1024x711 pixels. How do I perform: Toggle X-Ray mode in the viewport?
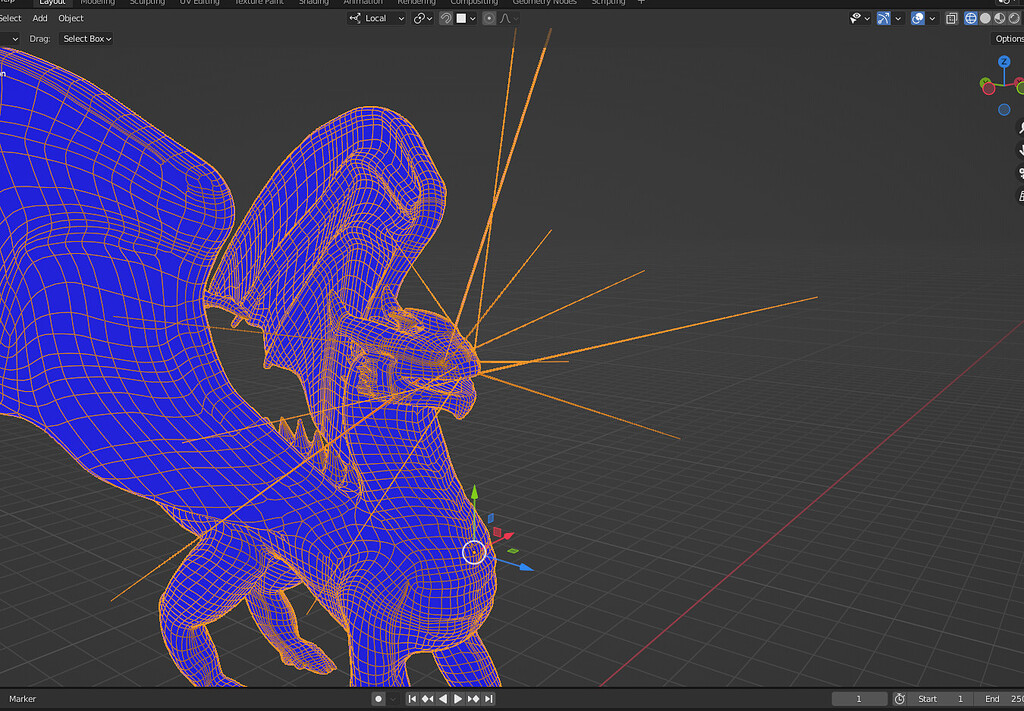950,17
